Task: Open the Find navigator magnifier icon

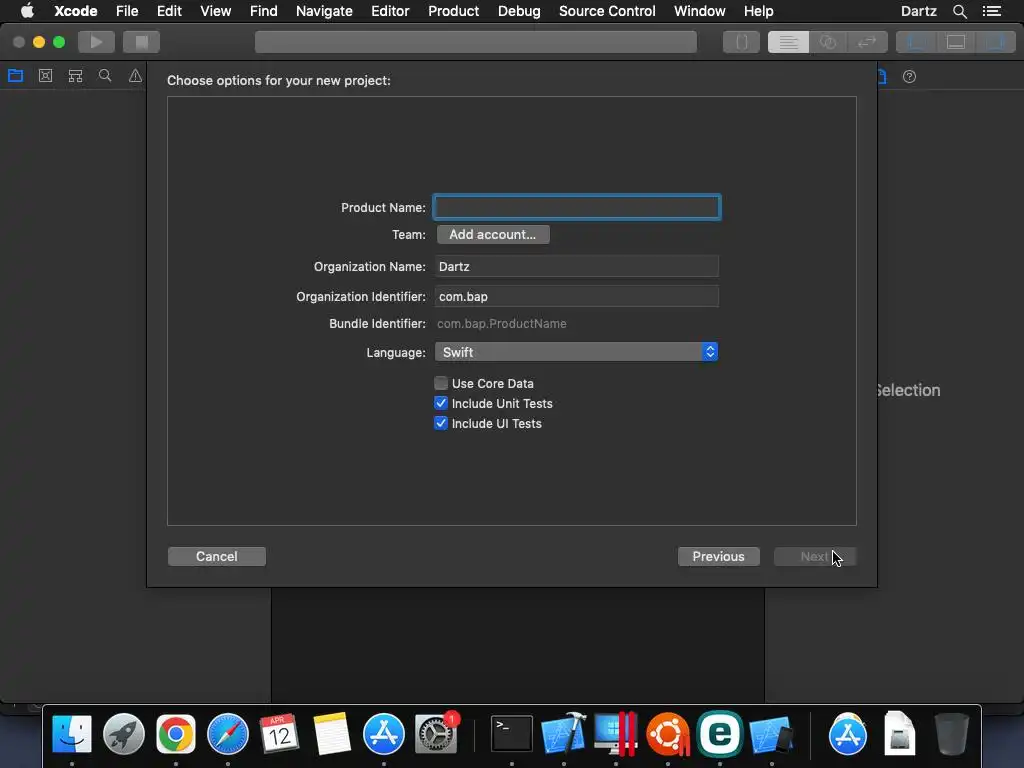Action: [104, 76]
